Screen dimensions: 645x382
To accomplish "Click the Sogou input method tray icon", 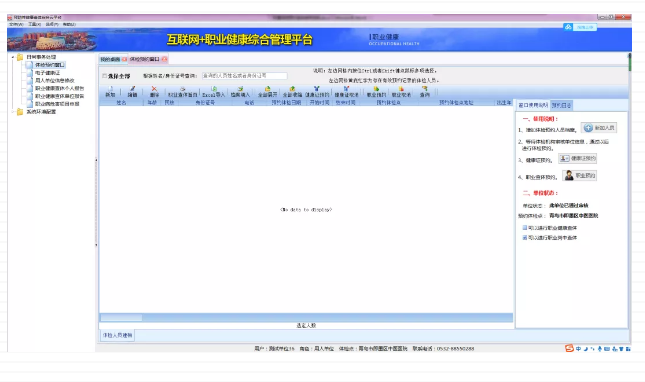I will pos(569,348).
